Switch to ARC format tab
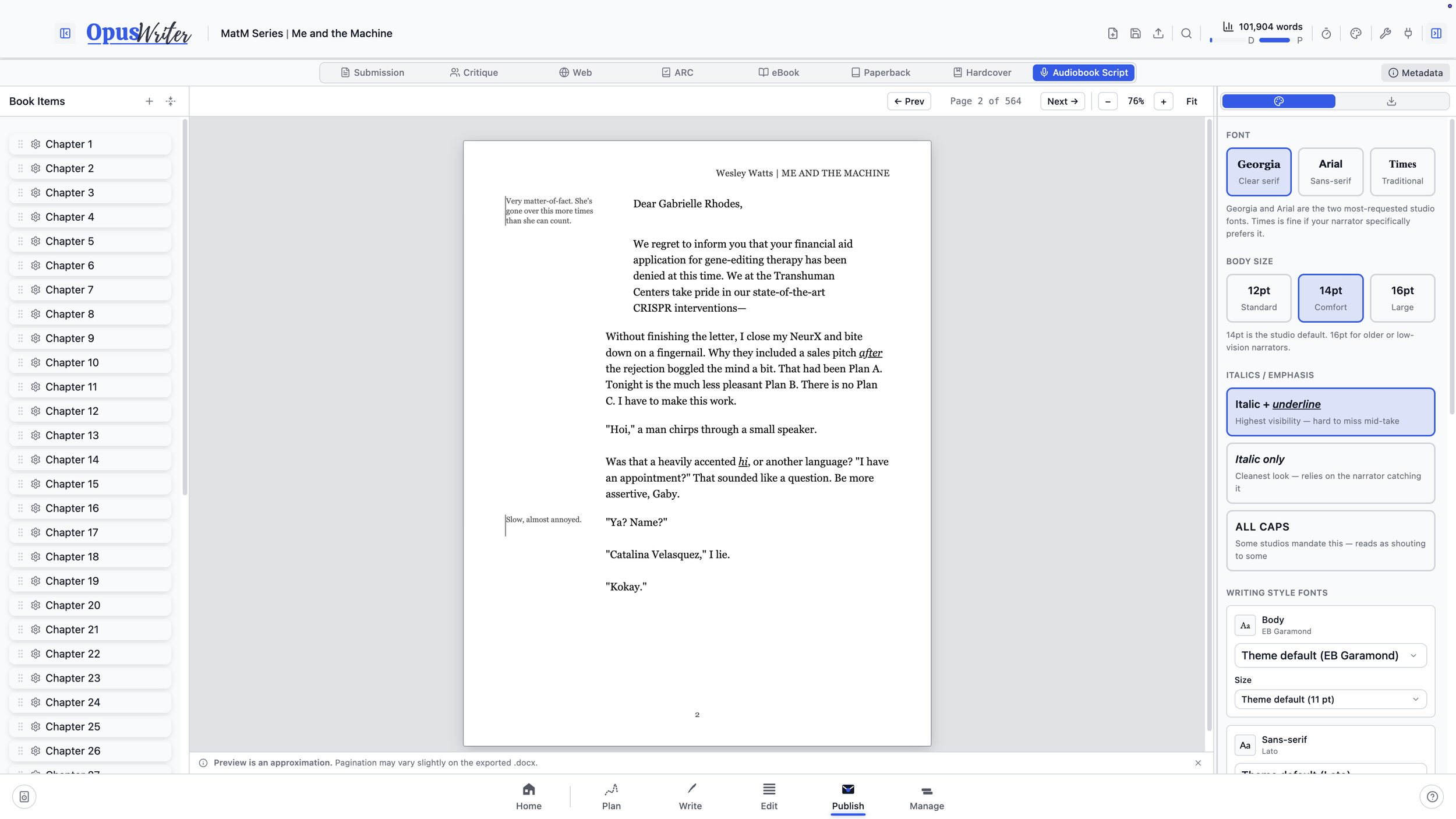 (677, 73)
